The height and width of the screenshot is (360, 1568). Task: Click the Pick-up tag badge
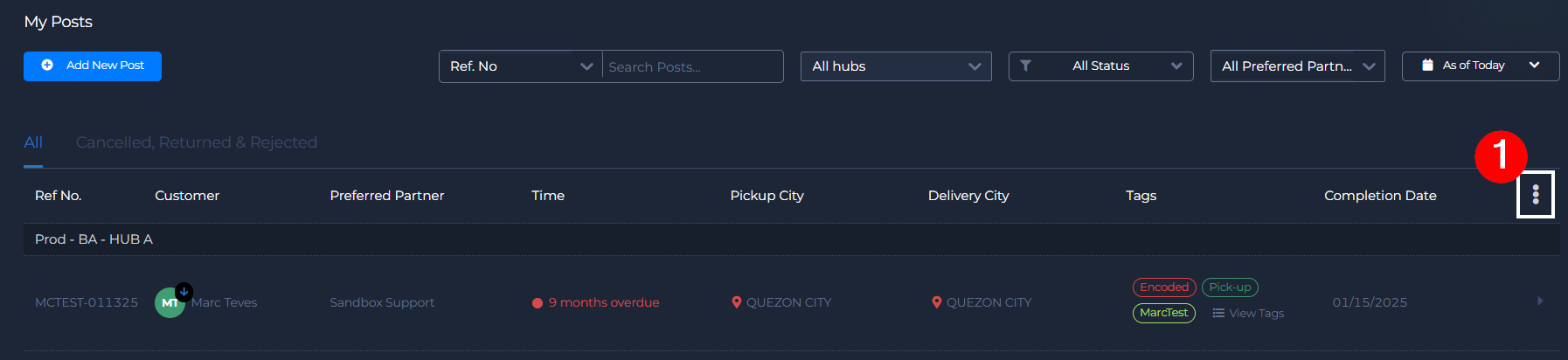1230,287
